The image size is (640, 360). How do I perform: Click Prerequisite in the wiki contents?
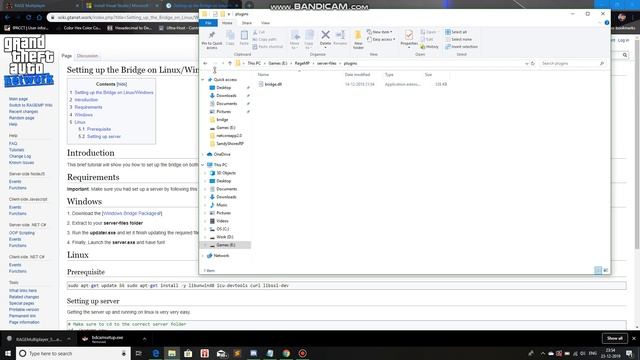coord(99,129)
